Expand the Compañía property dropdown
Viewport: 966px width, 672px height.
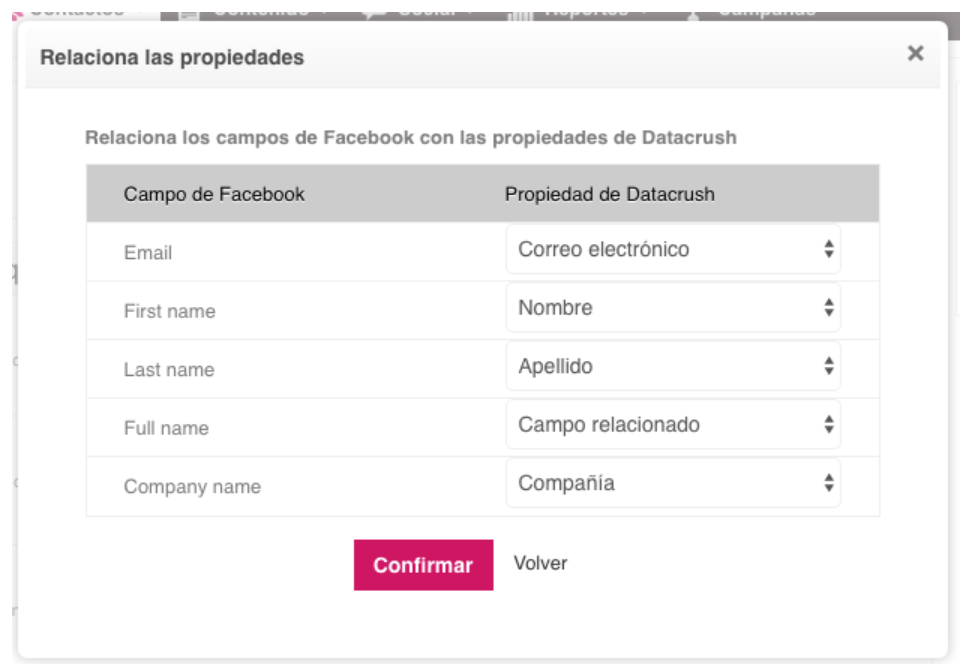(673, 483)
